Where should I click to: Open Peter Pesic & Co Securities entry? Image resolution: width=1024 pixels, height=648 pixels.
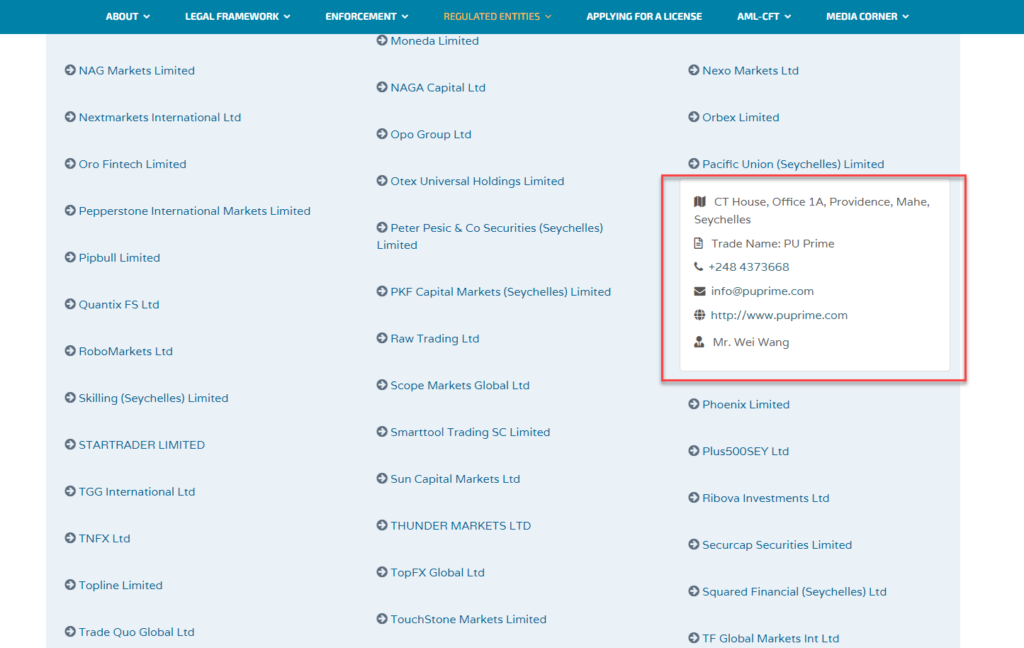click(x=490, y=236)
